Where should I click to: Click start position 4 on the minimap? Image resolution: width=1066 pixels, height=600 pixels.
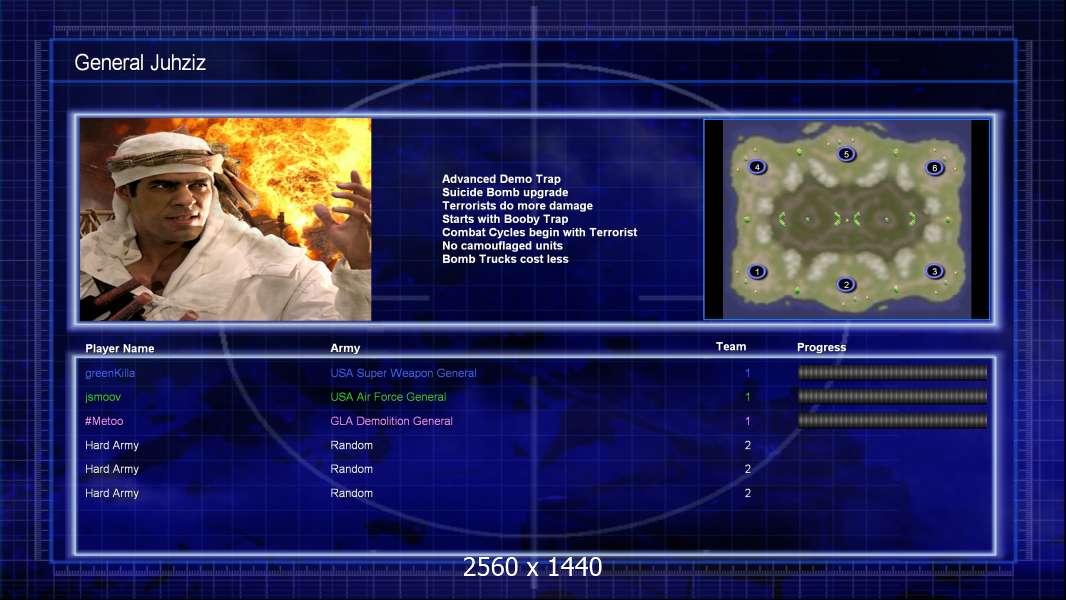coord(757,167)
